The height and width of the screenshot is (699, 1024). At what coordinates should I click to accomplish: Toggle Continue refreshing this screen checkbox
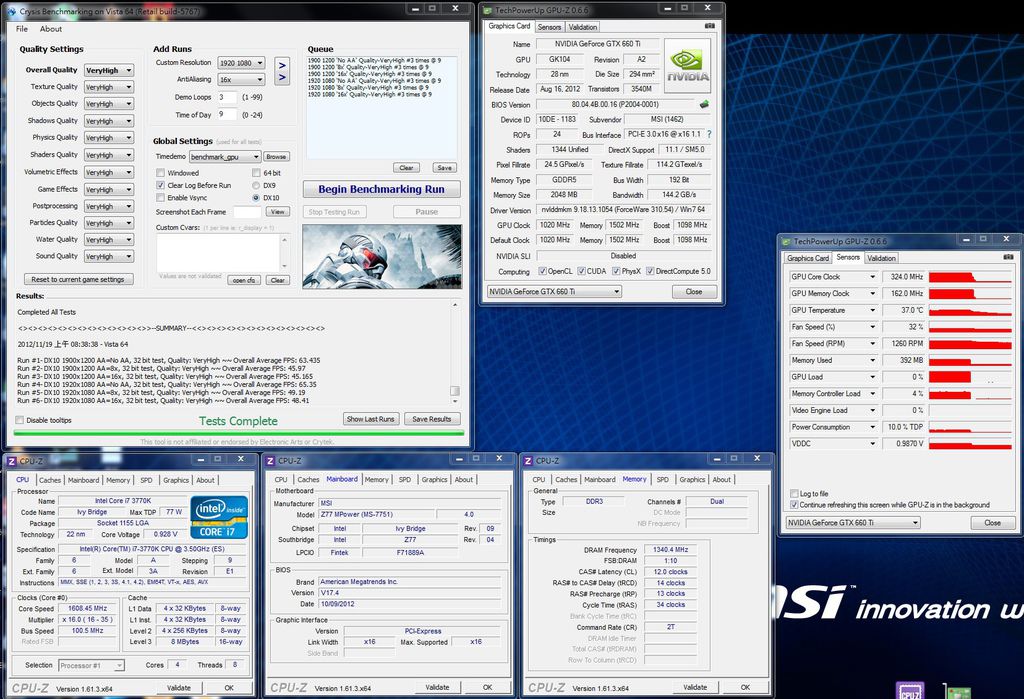(x=794, y=505)
